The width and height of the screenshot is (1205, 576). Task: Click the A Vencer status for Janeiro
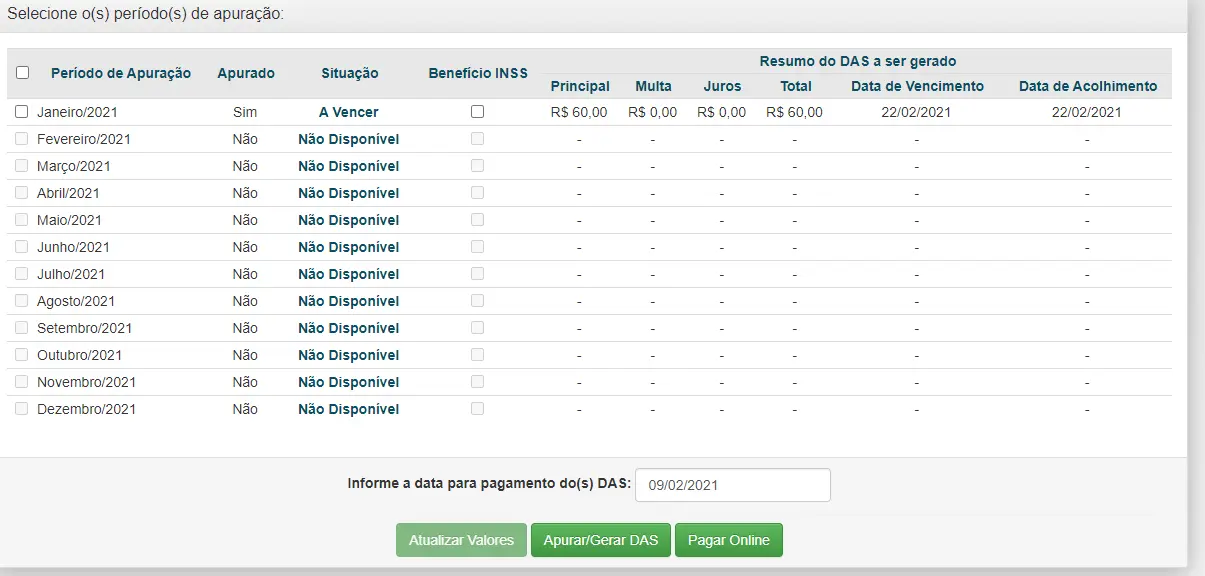tap(348, 112)
